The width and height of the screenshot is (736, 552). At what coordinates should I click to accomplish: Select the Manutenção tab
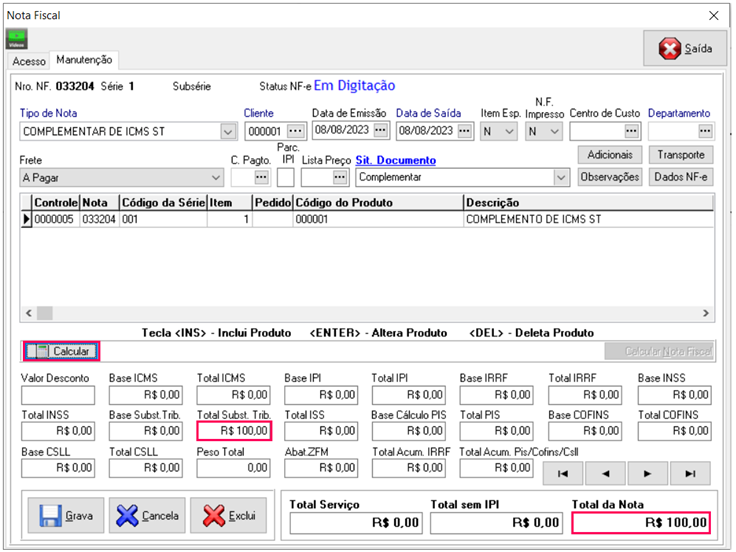click(x=85, y=61)
